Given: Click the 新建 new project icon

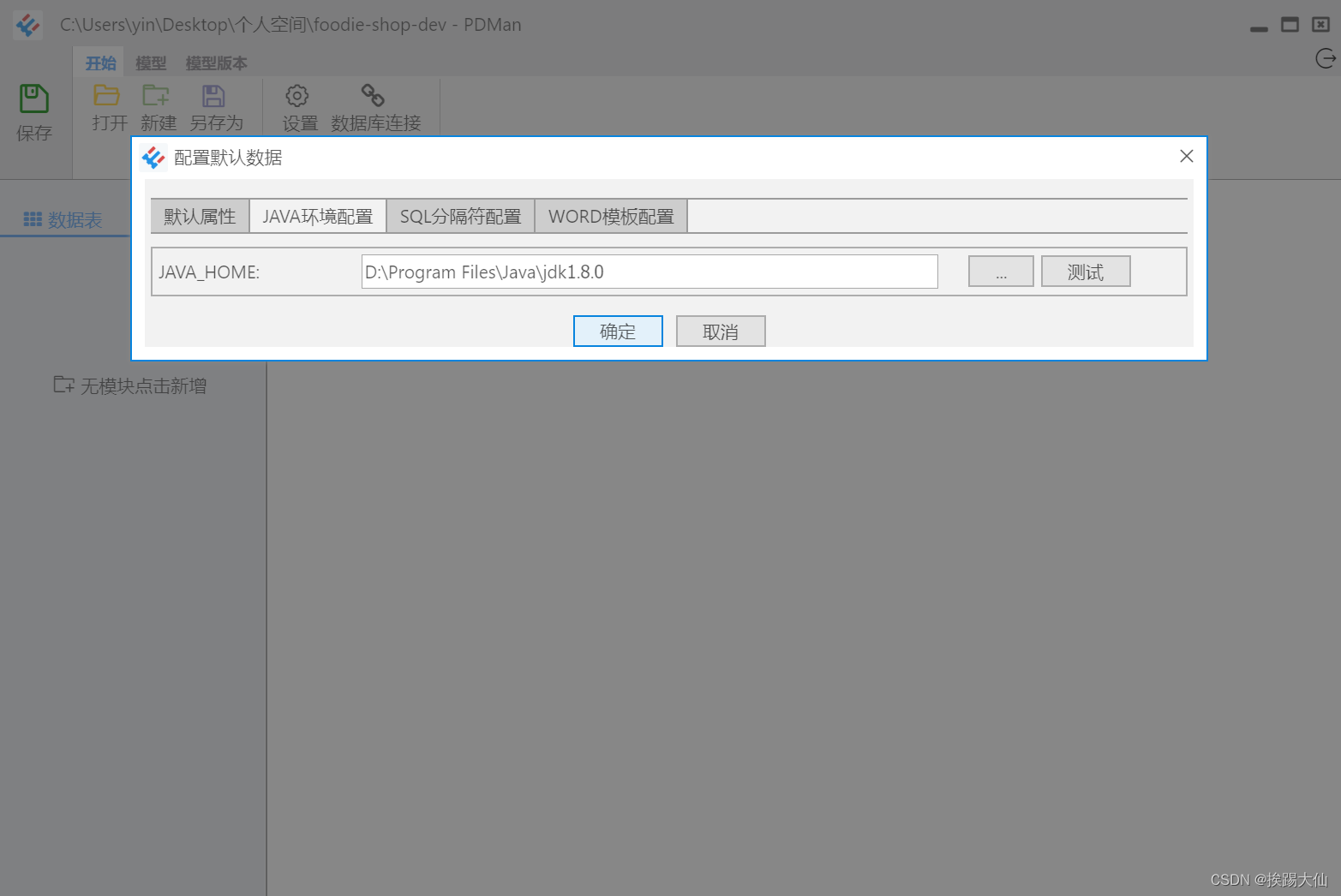Looking at the screenshot, I should [x=157, y=97].
